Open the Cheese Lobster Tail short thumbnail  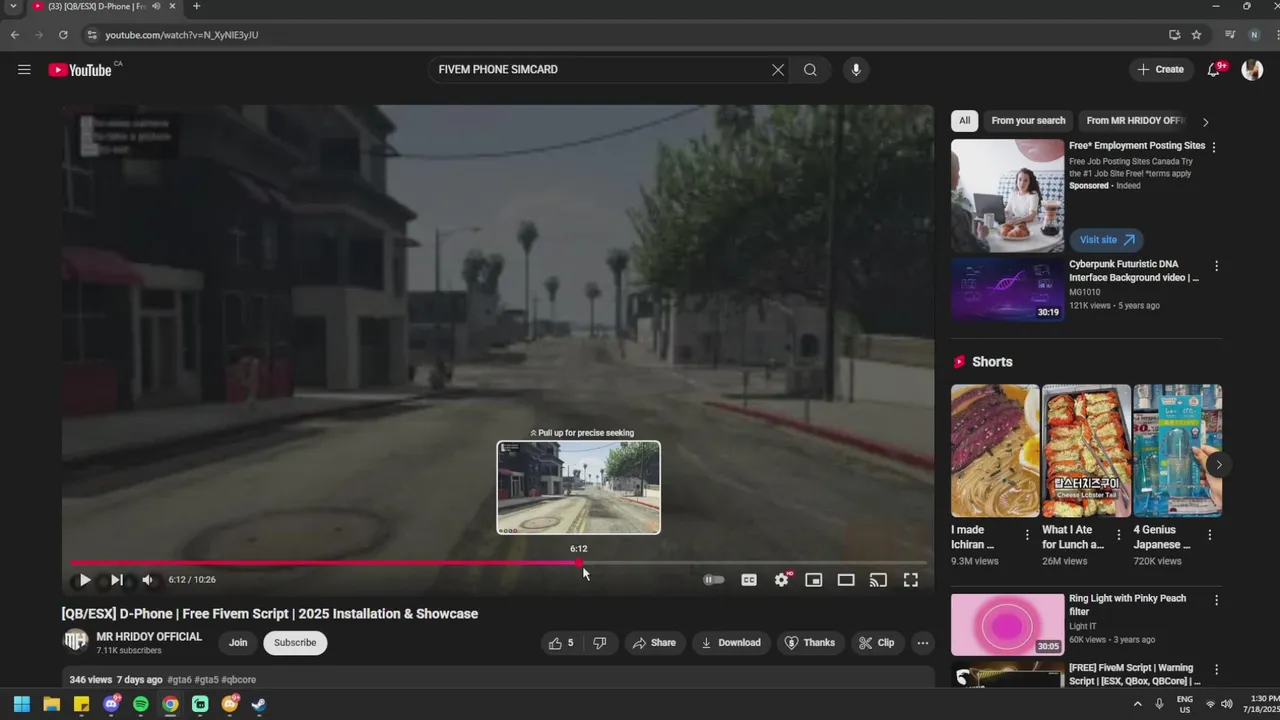(x=1086, y=451)
